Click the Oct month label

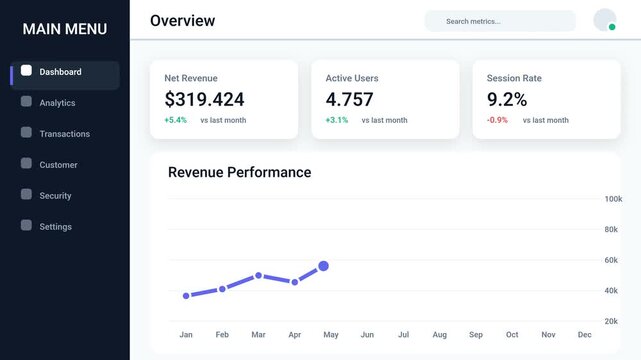click(x=512, y=335)
